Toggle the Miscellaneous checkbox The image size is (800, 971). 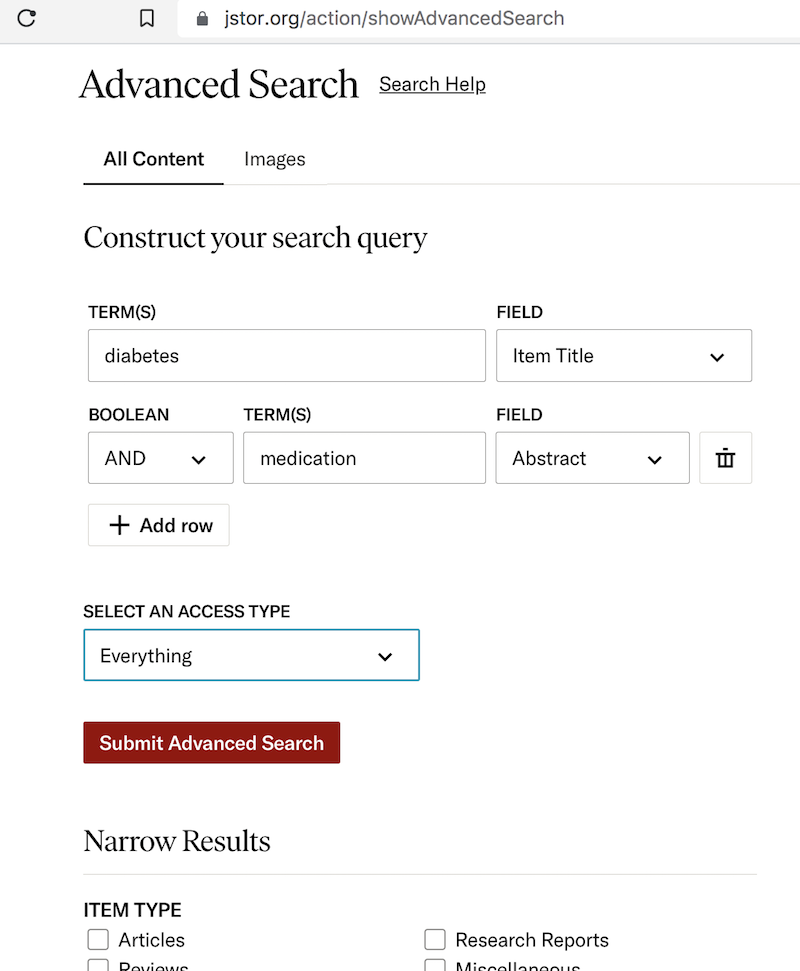coord(435,966)
